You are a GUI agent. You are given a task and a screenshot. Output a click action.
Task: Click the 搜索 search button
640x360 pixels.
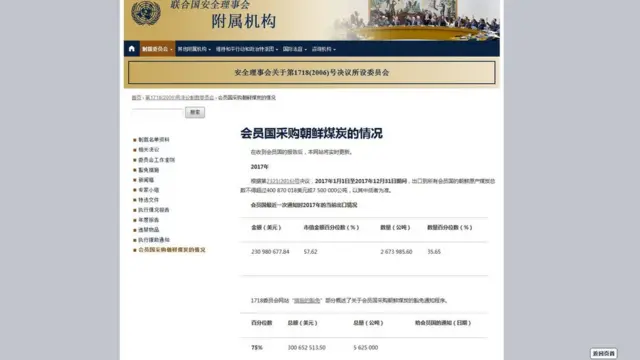coord(195,112)
